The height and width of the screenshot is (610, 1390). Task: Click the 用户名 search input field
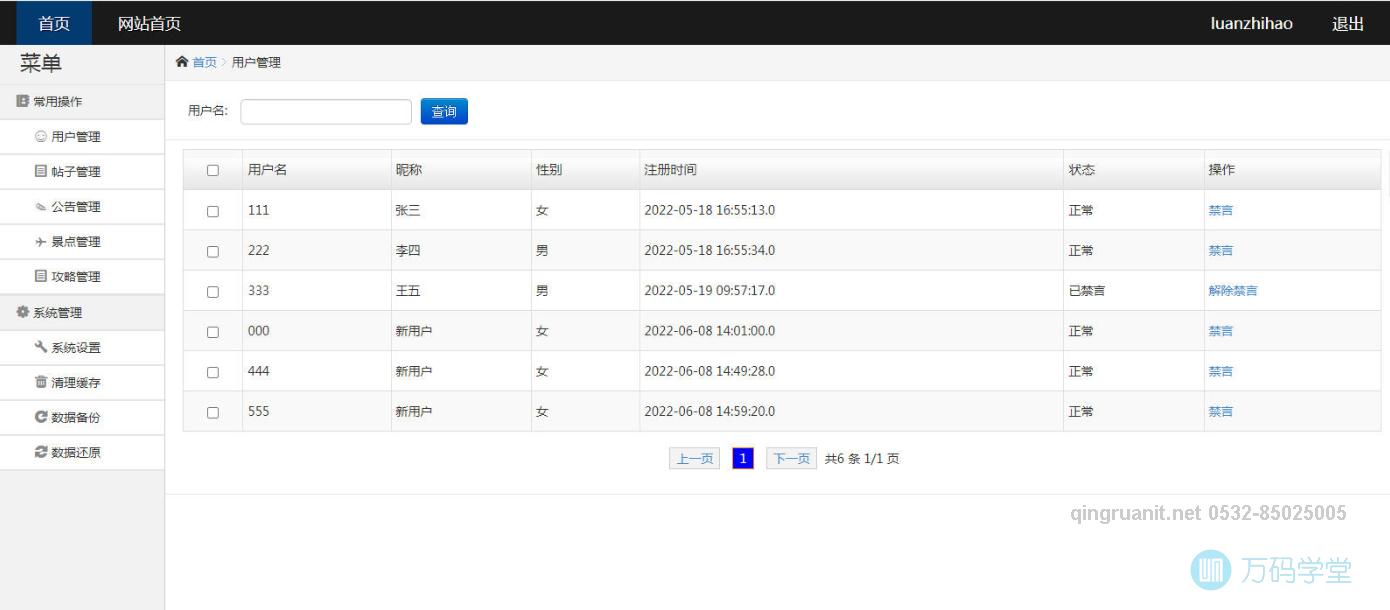click(x=326, y=112)
